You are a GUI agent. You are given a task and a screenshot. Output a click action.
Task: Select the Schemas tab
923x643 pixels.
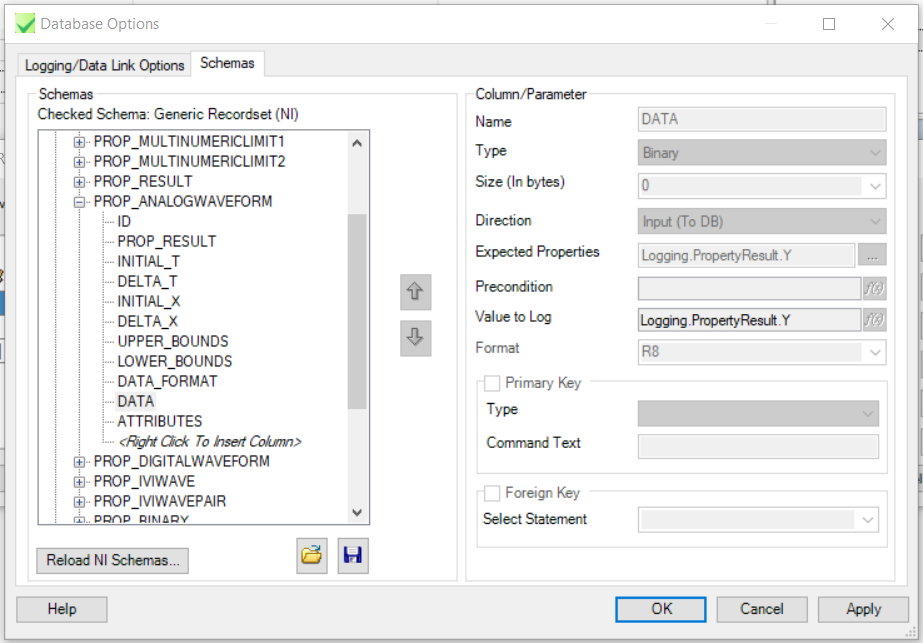pos(227,63)
